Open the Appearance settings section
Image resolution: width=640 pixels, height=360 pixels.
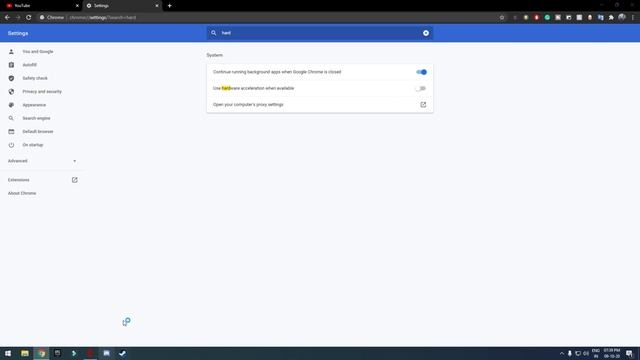[34, 105]
